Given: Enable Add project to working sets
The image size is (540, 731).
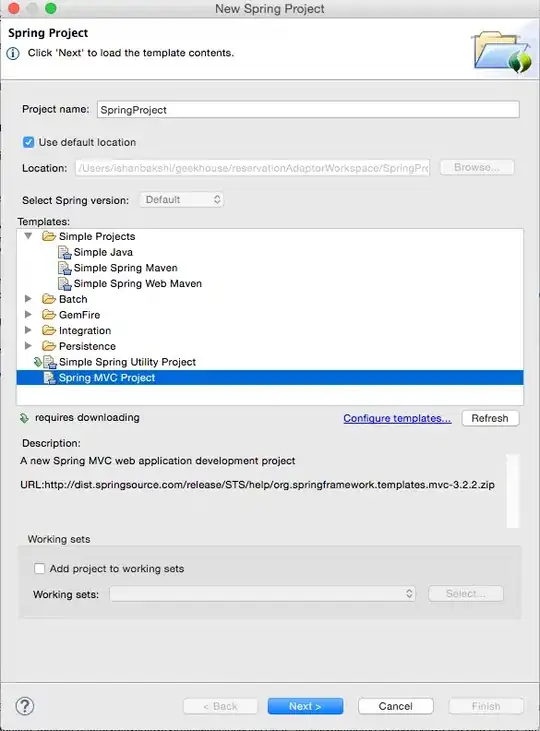Looking at the screenshot, I should (x=39, y=568).
